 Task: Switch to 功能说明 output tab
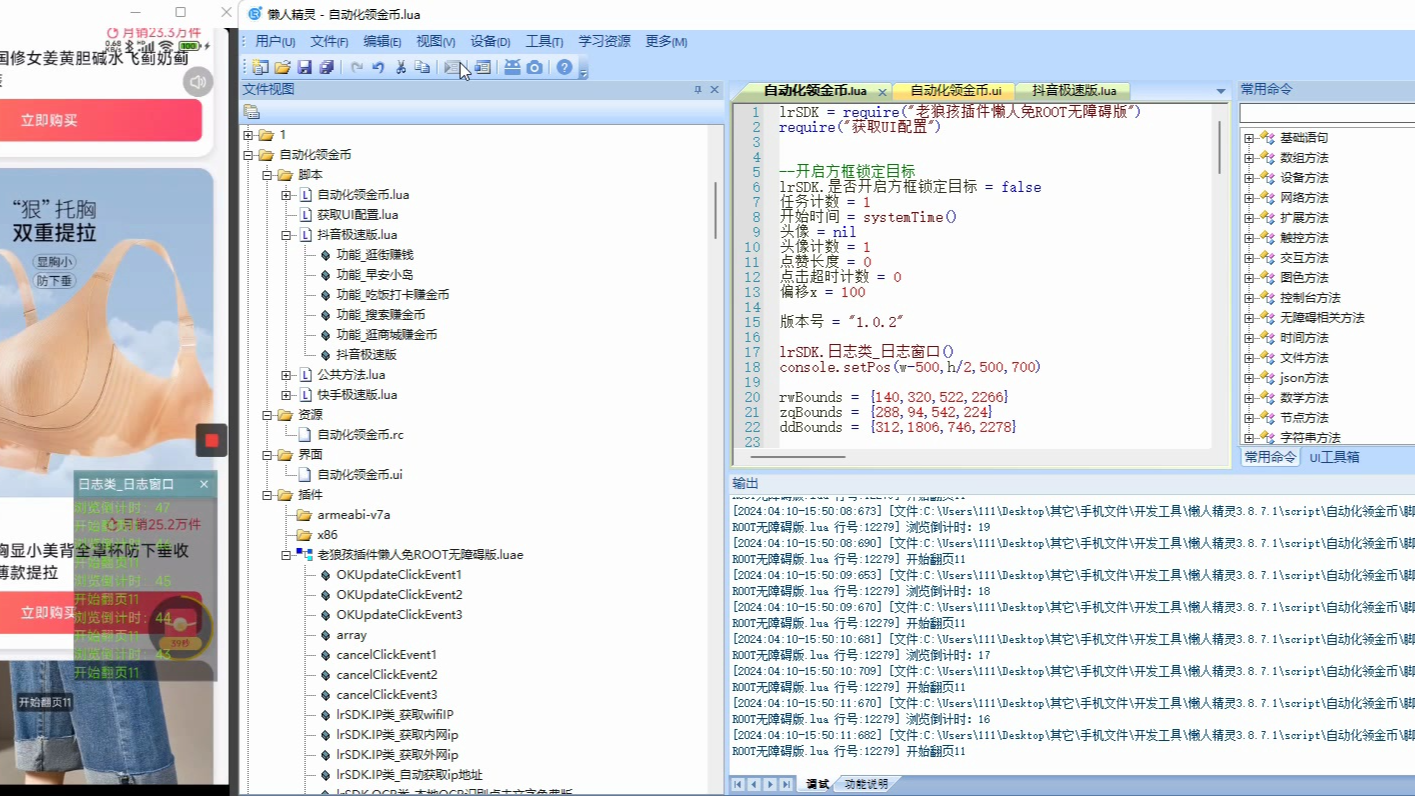[x=866, y=785]
